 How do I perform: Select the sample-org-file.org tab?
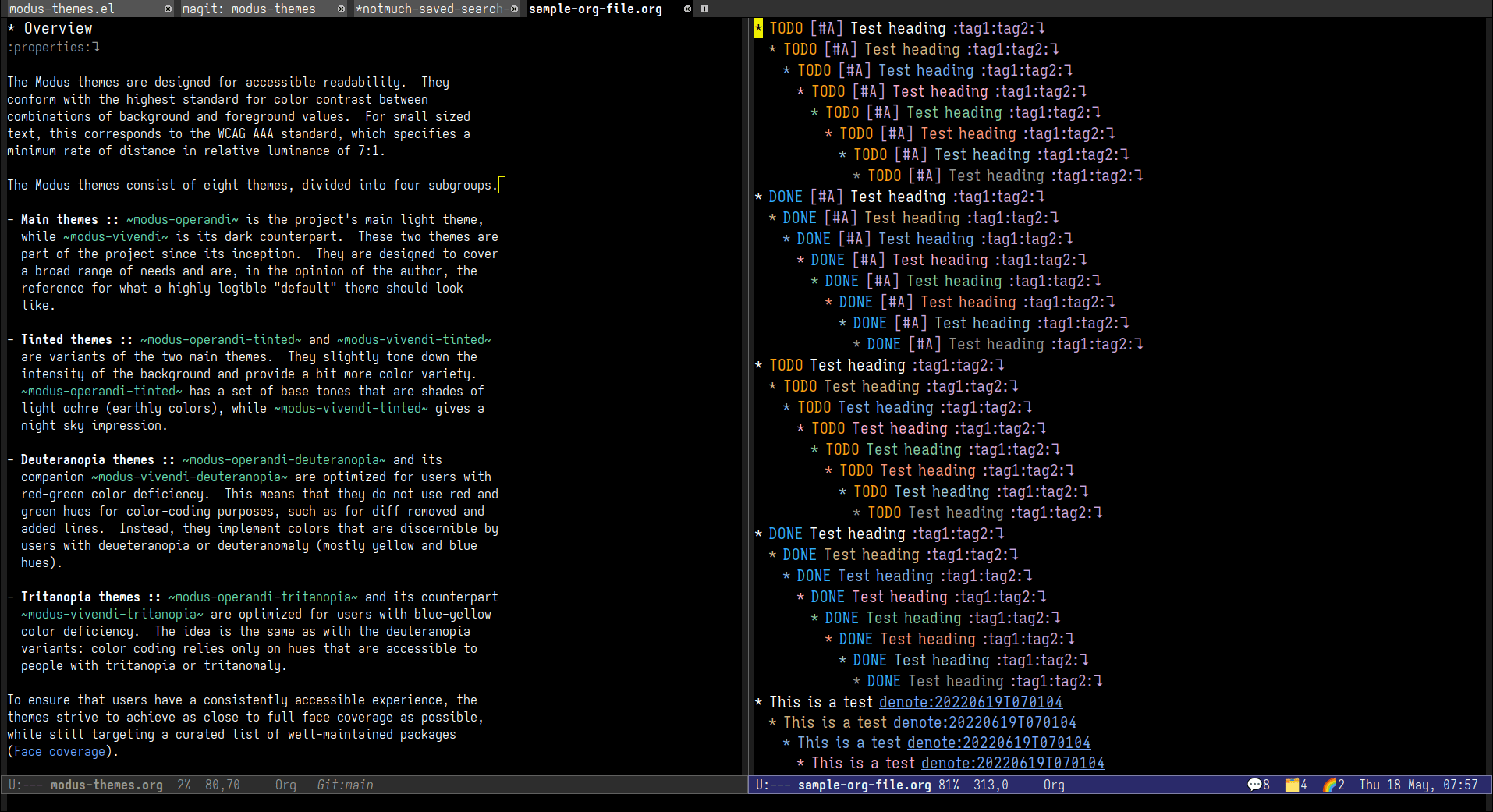[x=595, y=9]
